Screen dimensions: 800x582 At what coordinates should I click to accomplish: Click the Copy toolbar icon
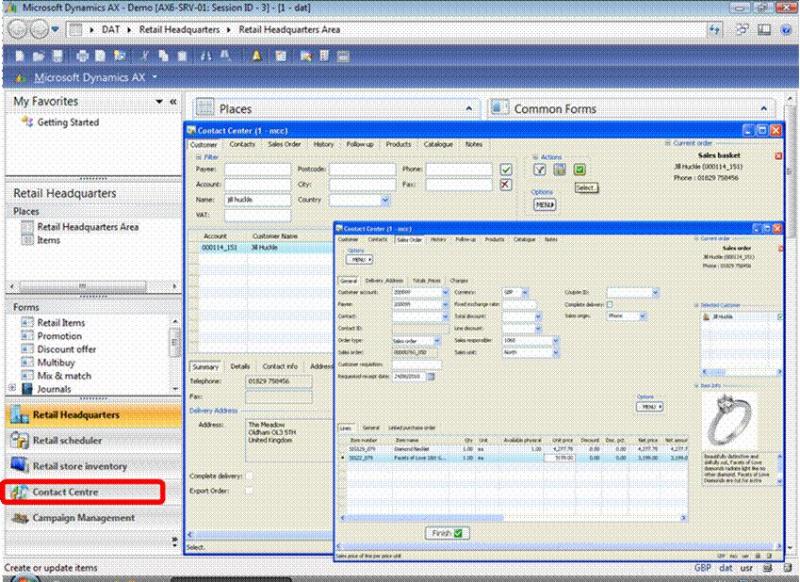point(163,56)
